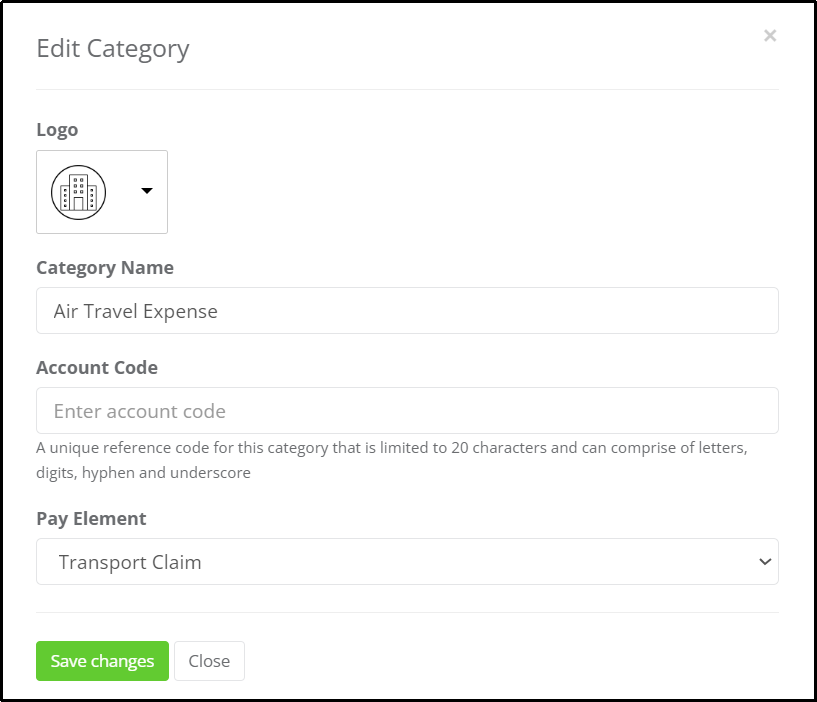Viewport: 817px width, 702px height.
Task: Click the Account Code label
Action: point(97,367)
